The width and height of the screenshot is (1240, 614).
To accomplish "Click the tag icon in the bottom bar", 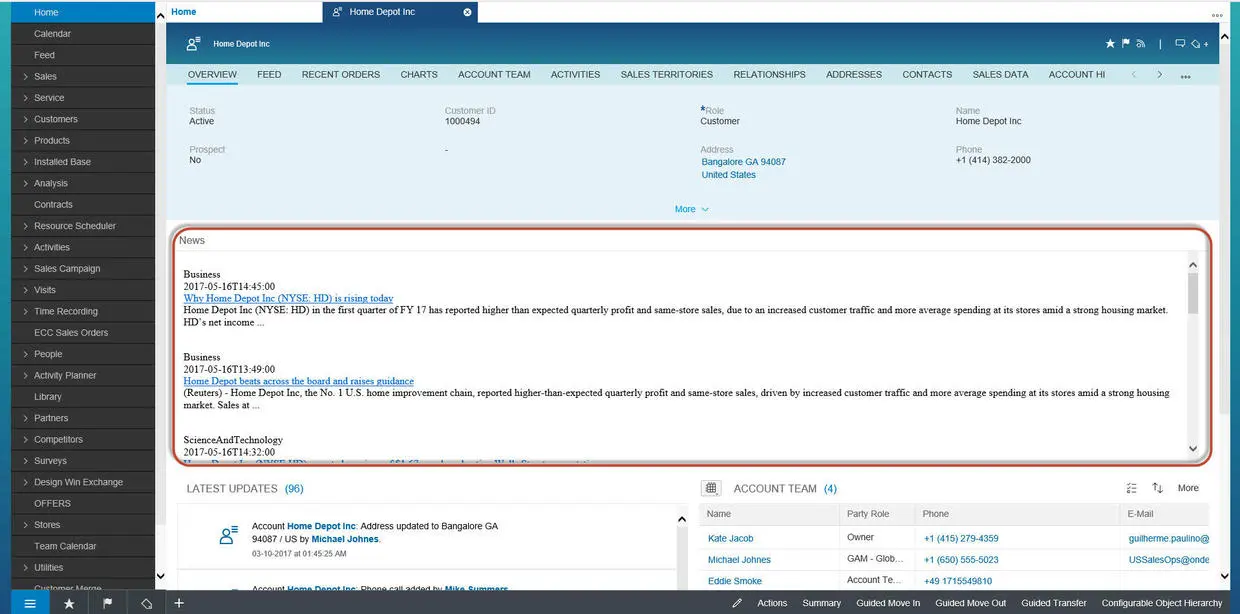I will (146, 603).
